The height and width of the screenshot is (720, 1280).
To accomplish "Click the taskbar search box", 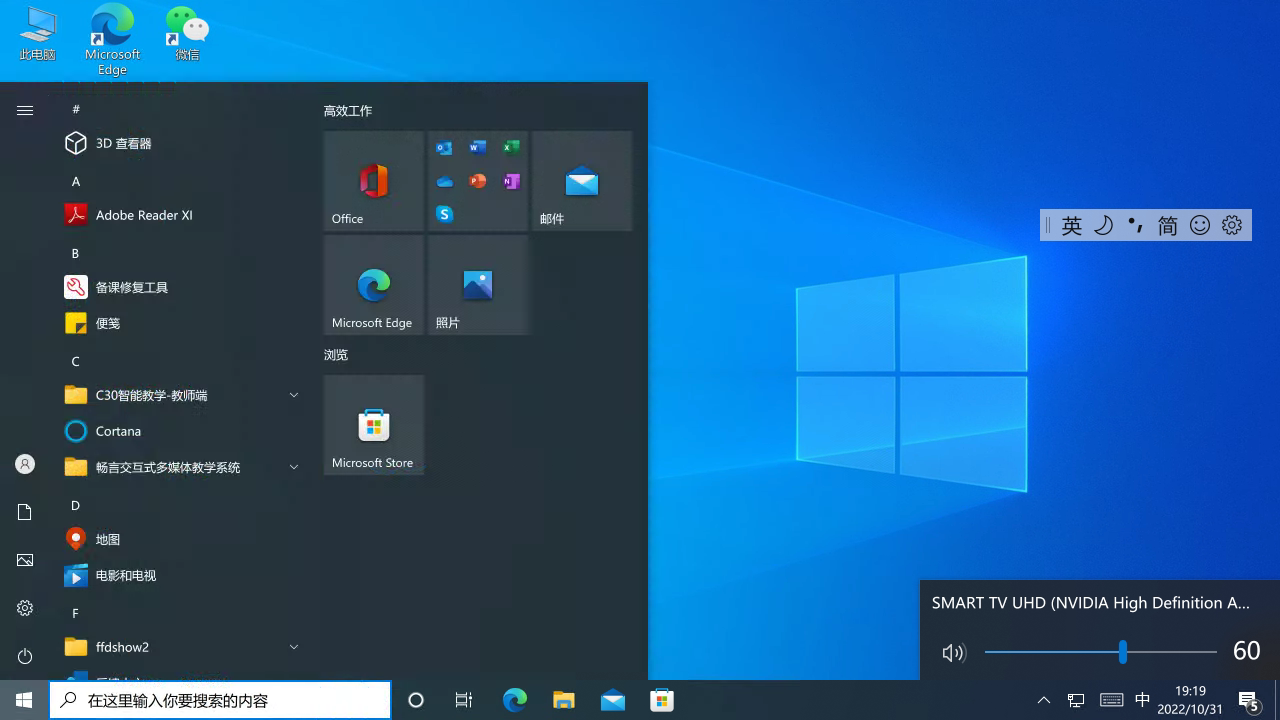I will 220,700.
